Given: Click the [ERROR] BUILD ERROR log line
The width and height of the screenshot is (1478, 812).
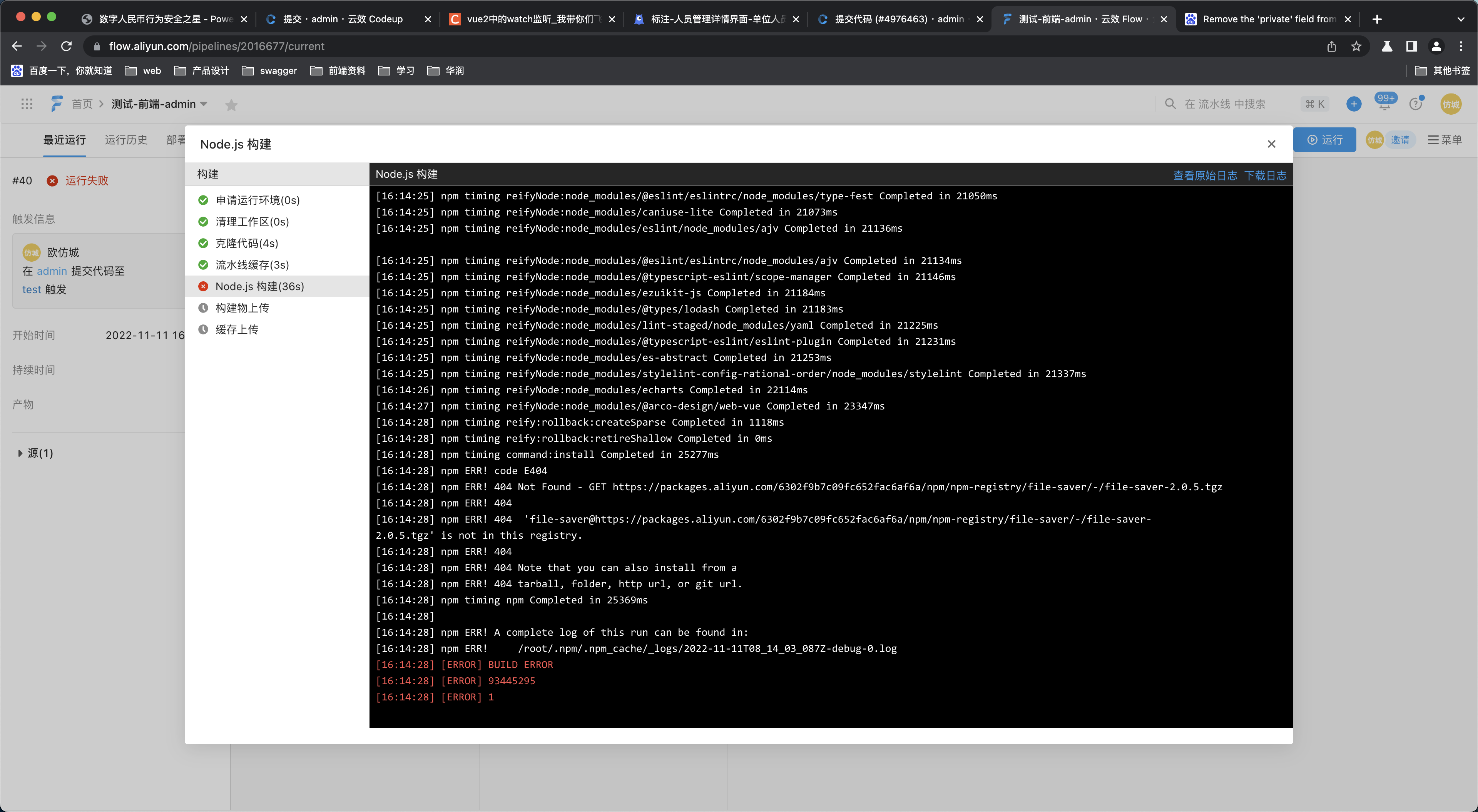Looking at the screenshot, I should click(x=464, y=665).
